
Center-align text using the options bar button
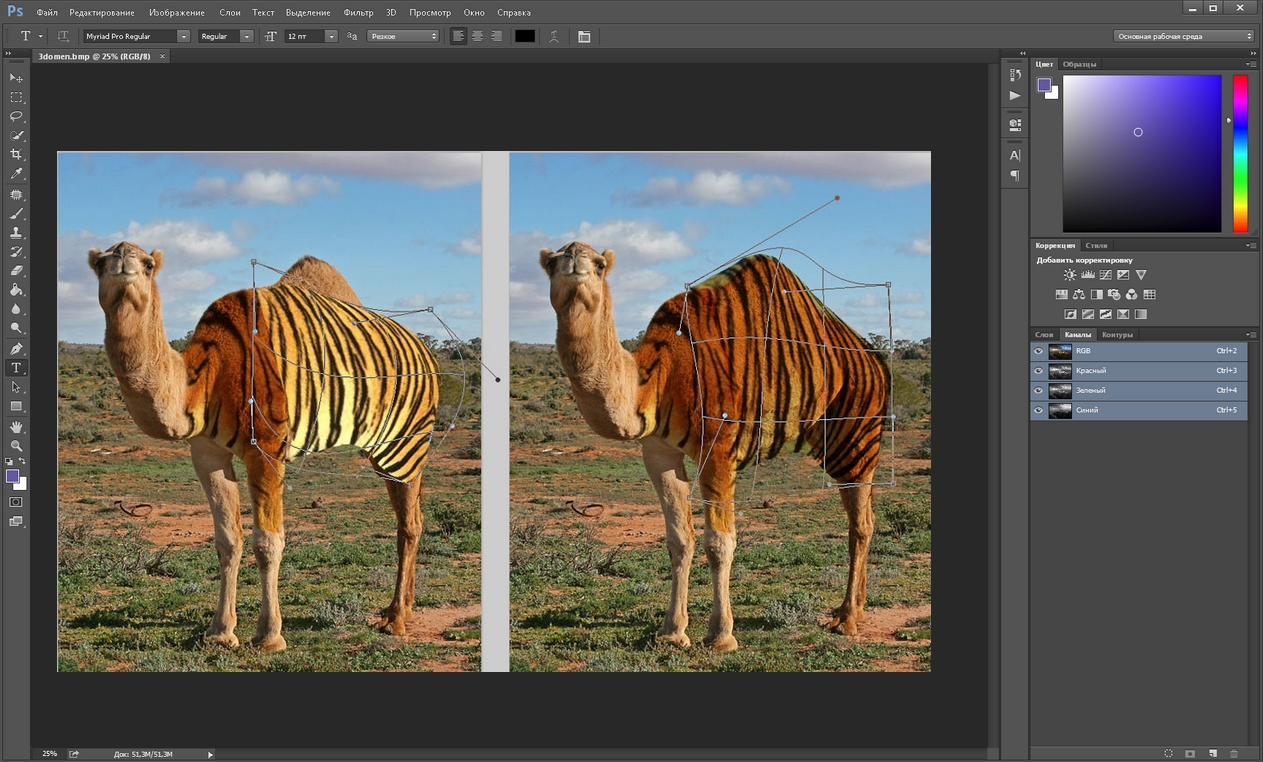(477, 36)
